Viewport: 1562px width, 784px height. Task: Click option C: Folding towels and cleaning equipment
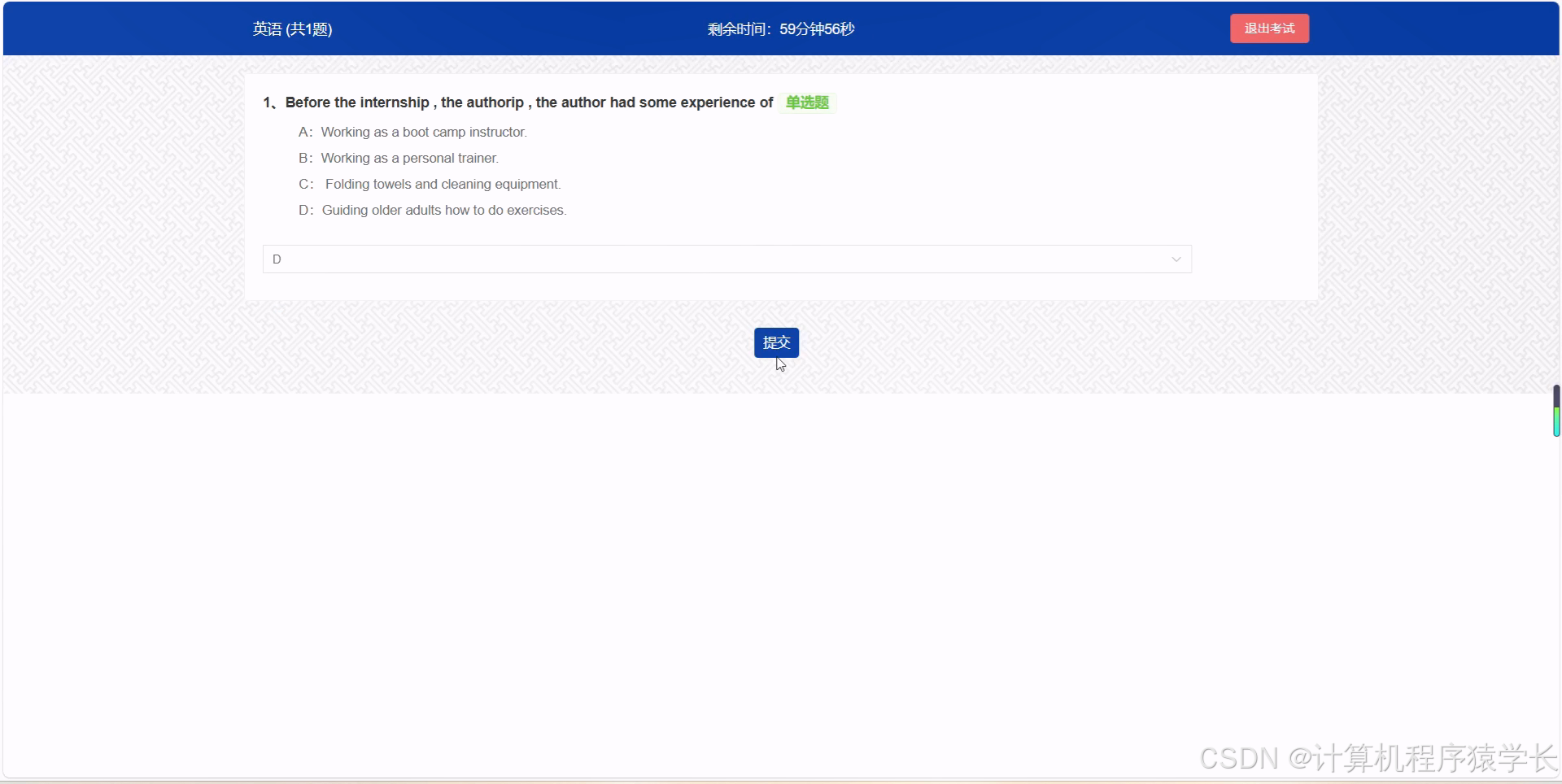pos(430,184)
